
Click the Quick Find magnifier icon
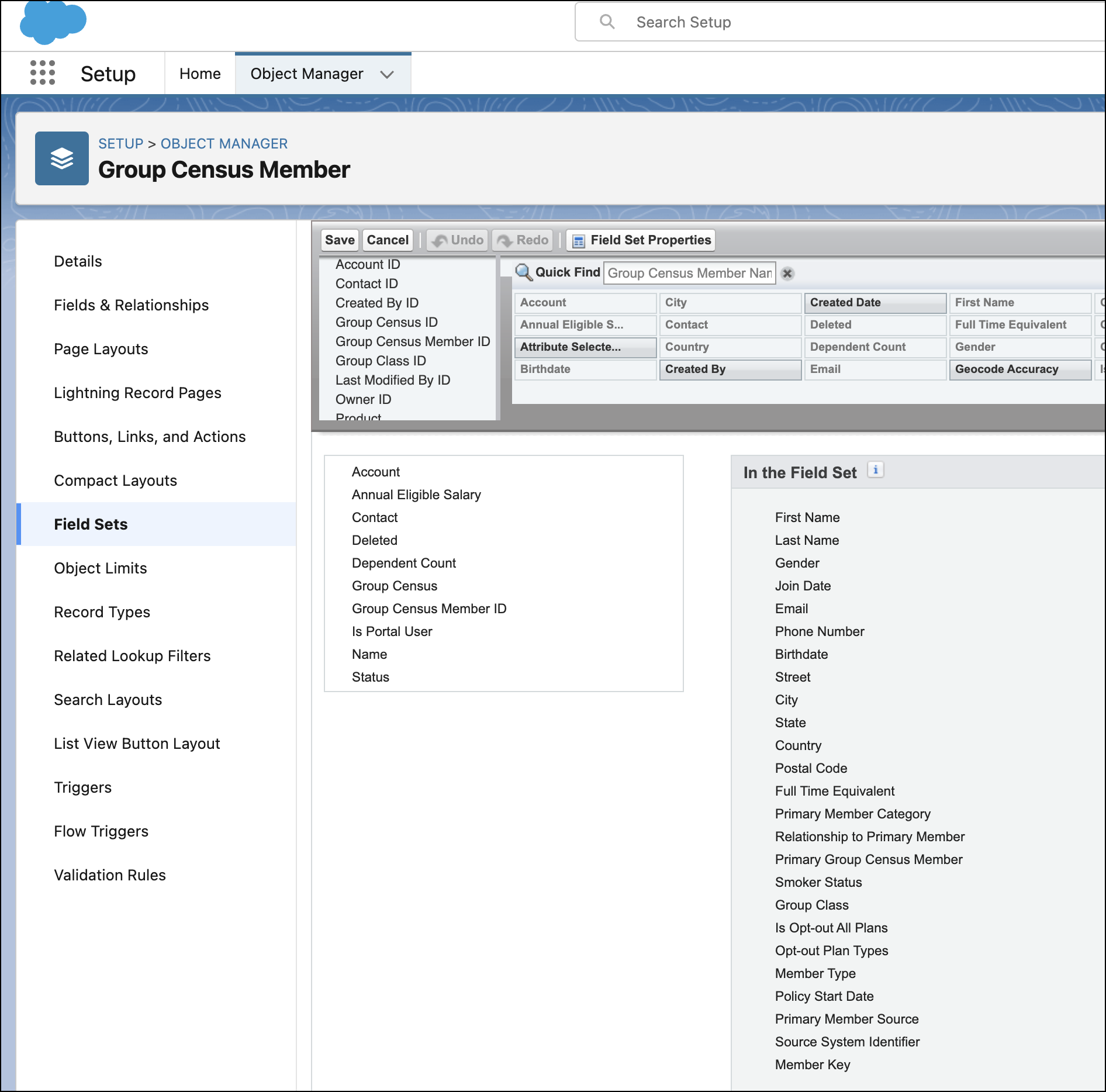point(523,272)
